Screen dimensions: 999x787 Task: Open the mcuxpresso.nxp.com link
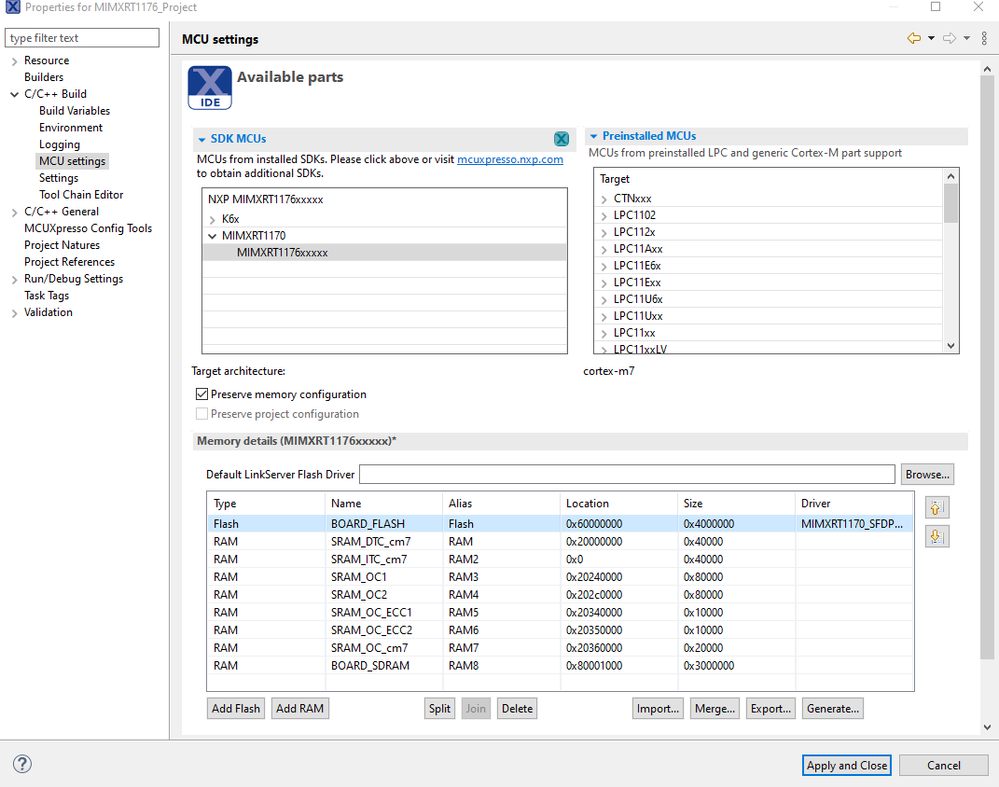point(510,159)
